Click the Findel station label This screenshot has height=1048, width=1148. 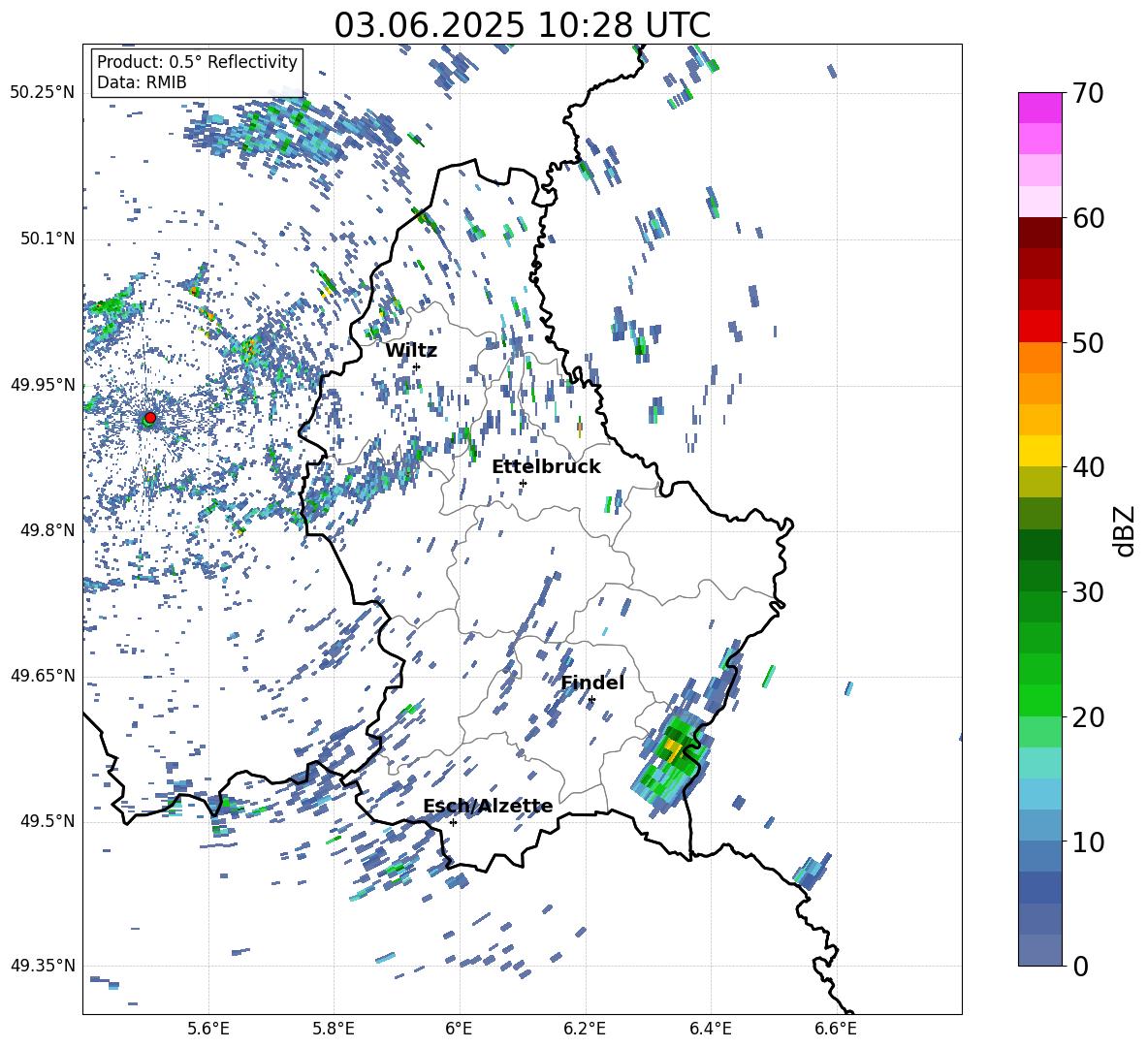592,683
